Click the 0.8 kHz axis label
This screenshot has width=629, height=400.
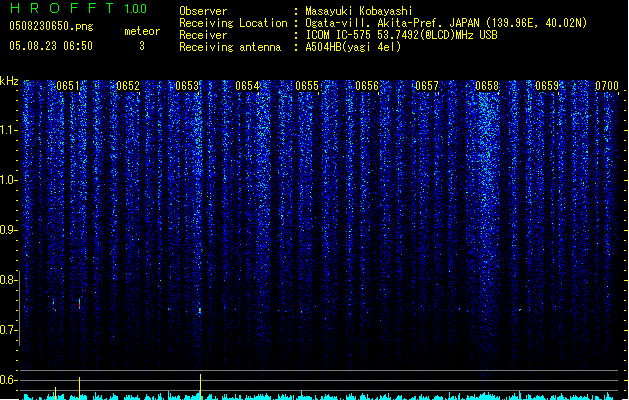[8, 280]
